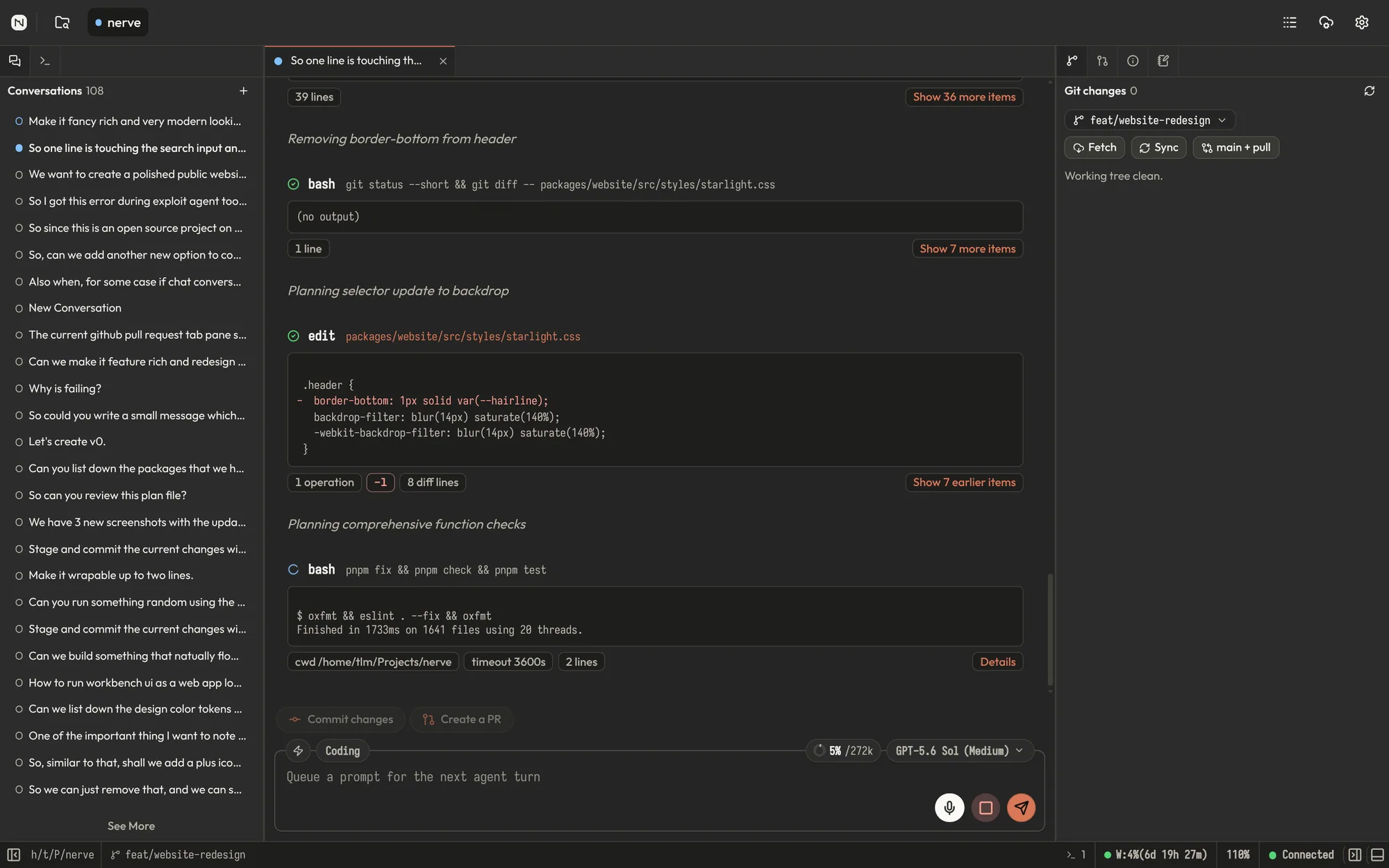Add a new conversation with plus icon
Image resolution: width=1389 pixels, height=868 pixels.
pos(243,91)
